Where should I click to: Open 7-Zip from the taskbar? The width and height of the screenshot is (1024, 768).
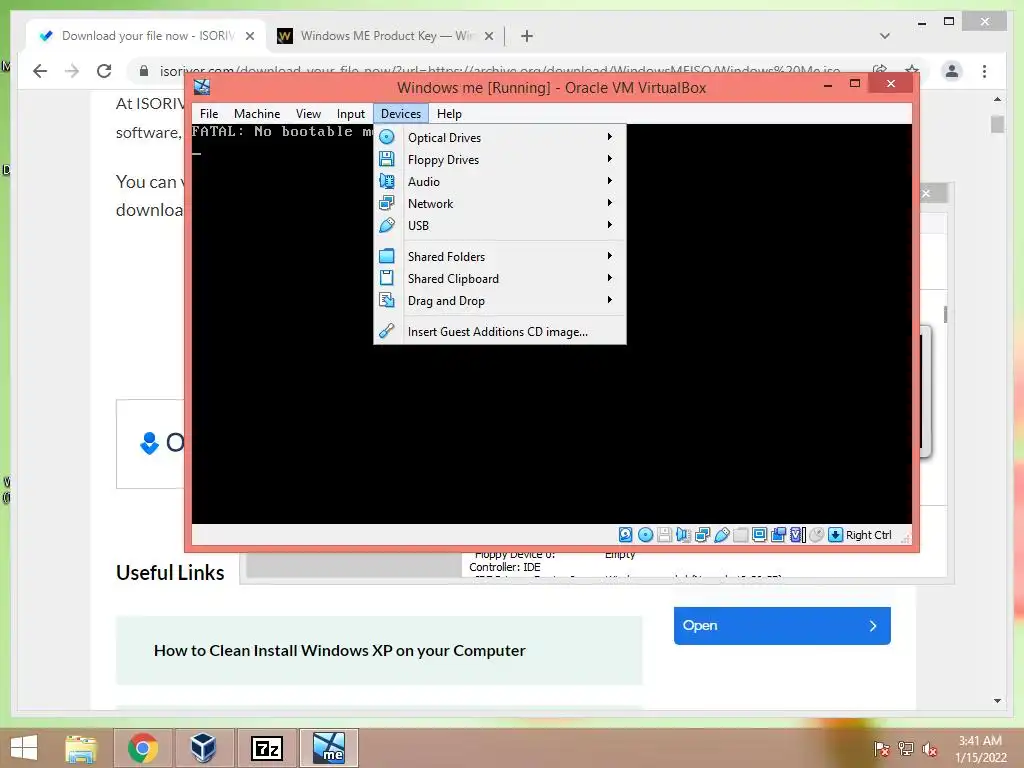pos(266,748)
